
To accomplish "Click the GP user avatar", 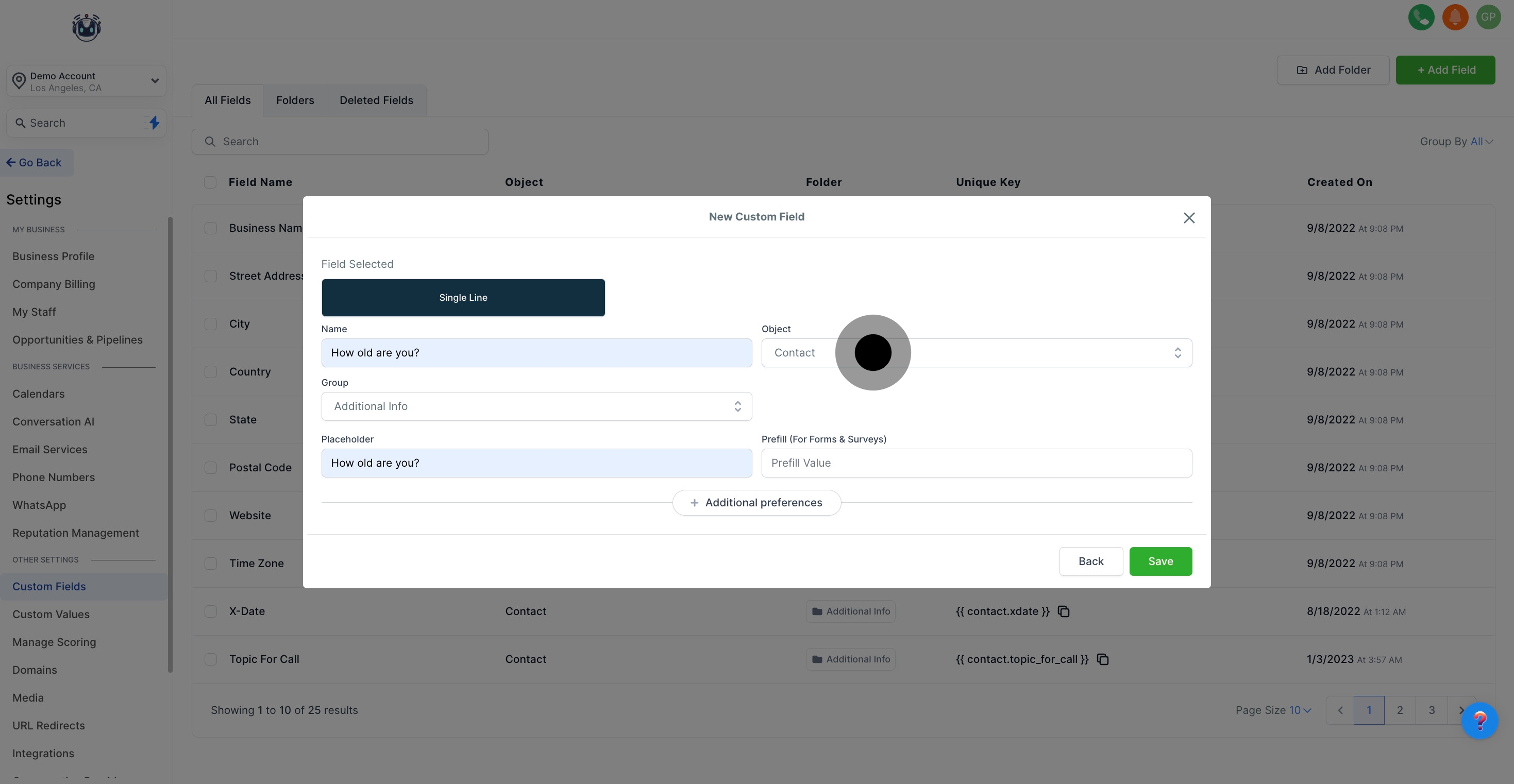I will [1488, 17].
